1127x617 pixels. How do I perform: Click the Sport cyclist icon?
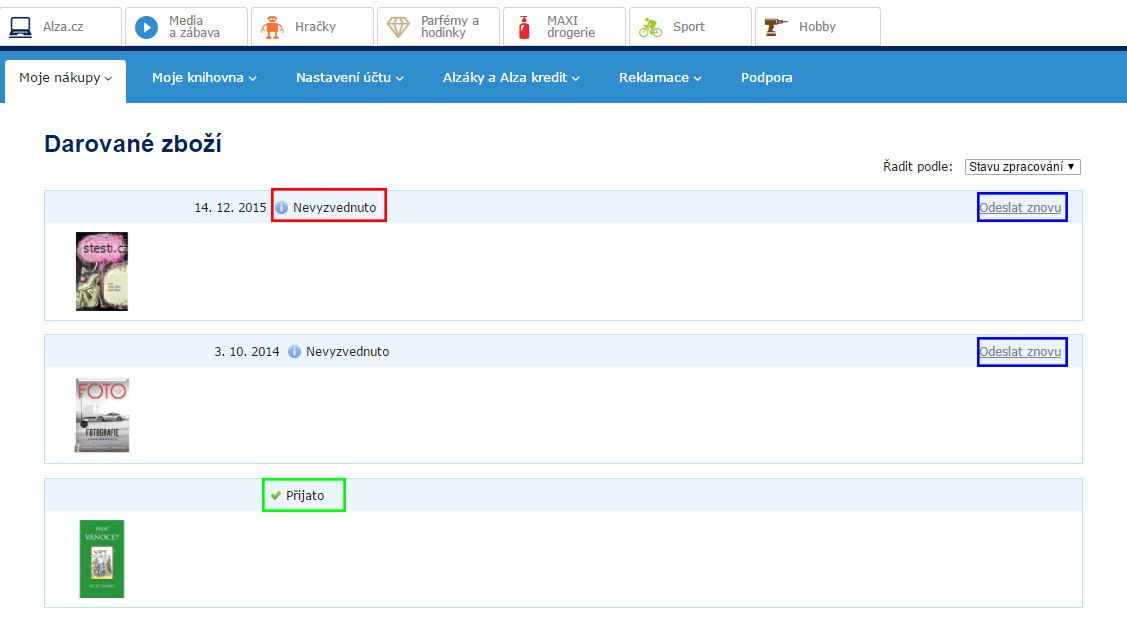point(650,27)
